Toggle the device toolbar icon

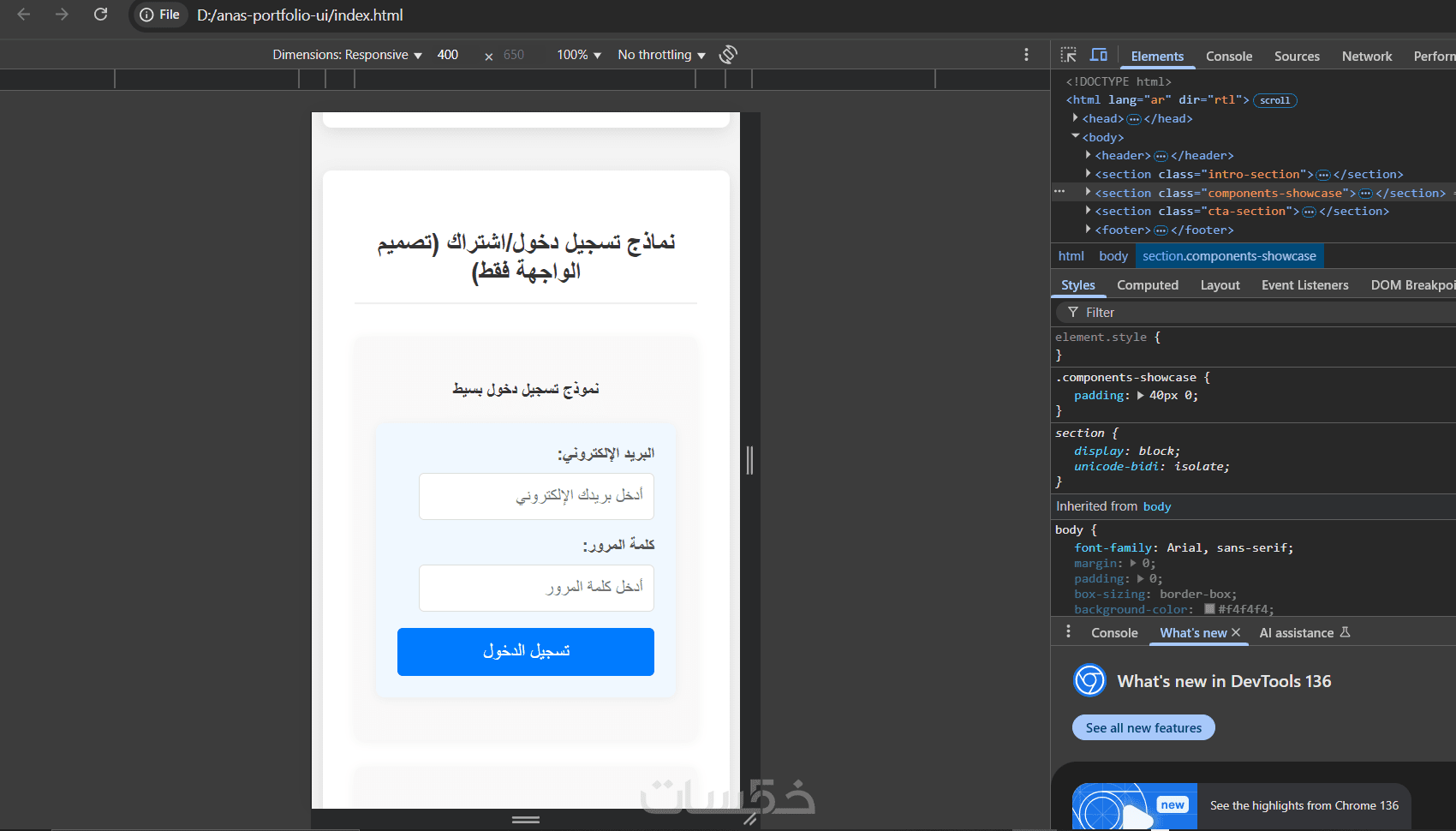[x=1099, y=56]
